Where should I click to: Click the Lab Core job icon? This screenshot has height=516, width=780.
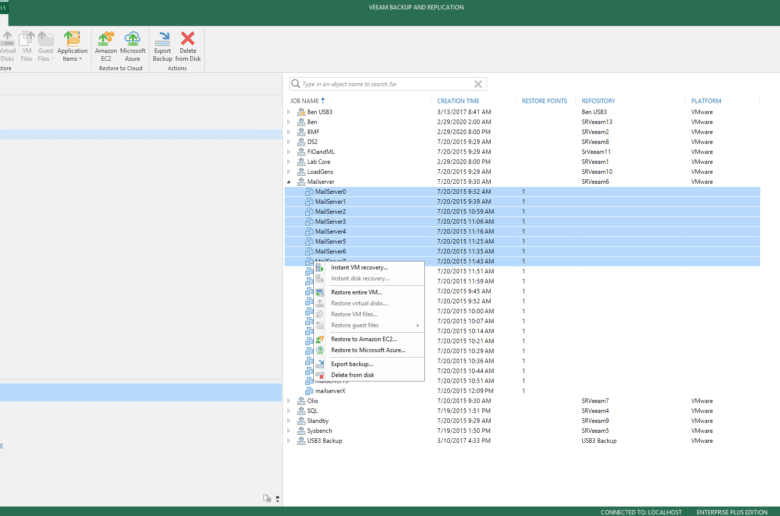[301, 162]
